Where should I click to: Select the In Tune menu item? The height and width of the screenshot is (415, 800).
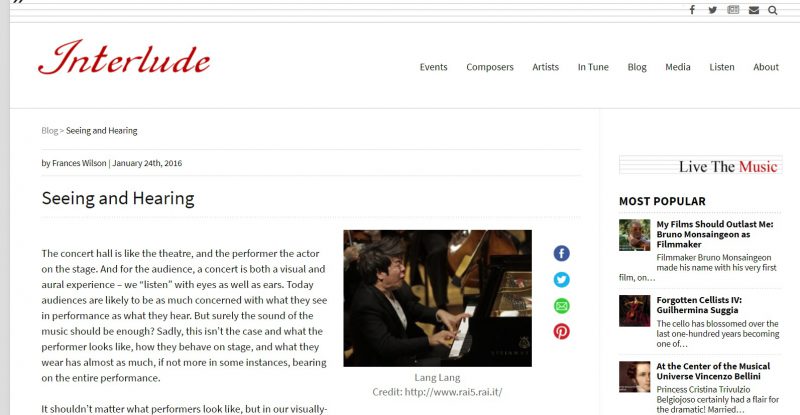pyautogui.click(x=593, y=67)
